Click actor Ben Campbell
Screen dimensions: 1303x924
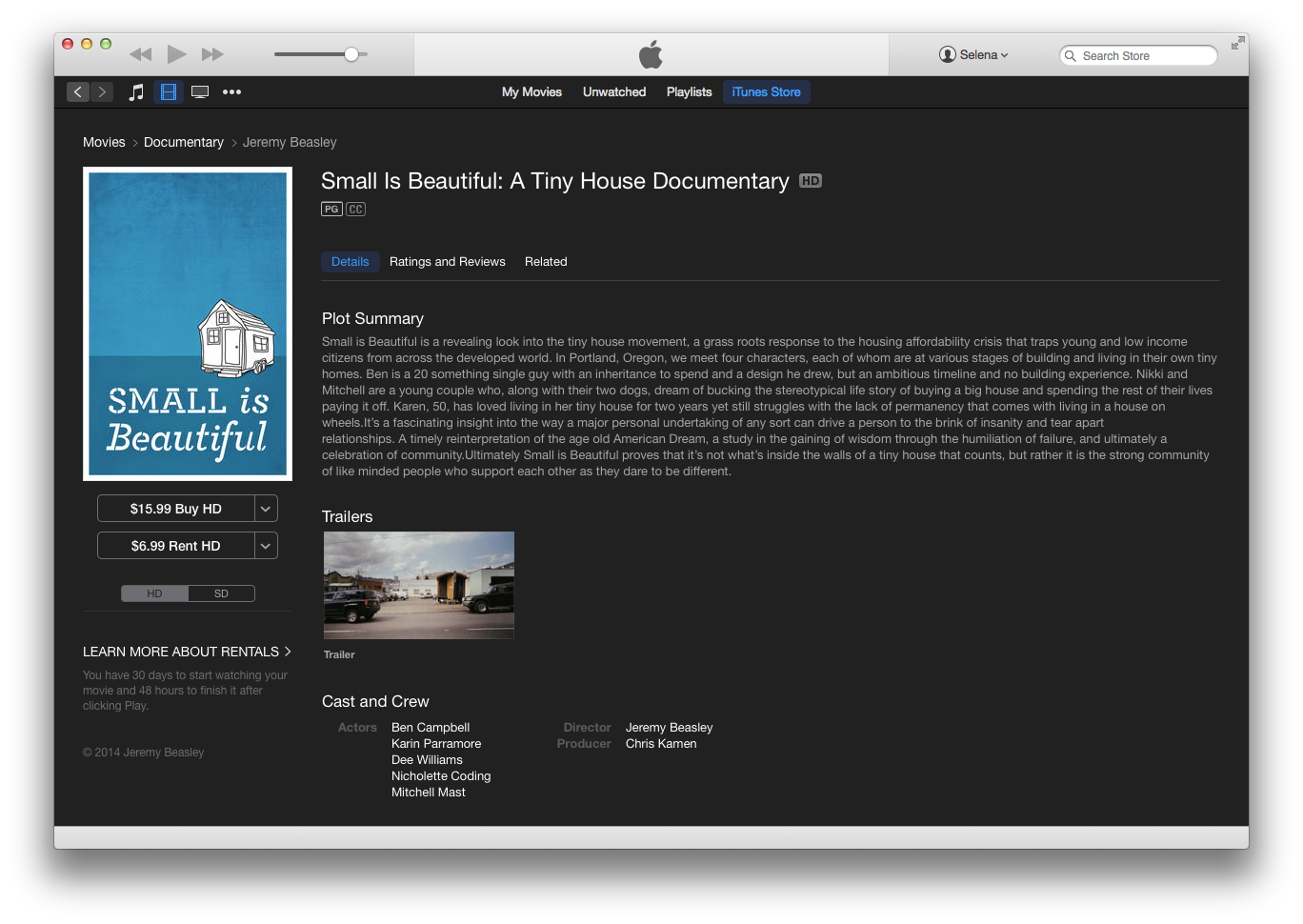pos(431,728)
